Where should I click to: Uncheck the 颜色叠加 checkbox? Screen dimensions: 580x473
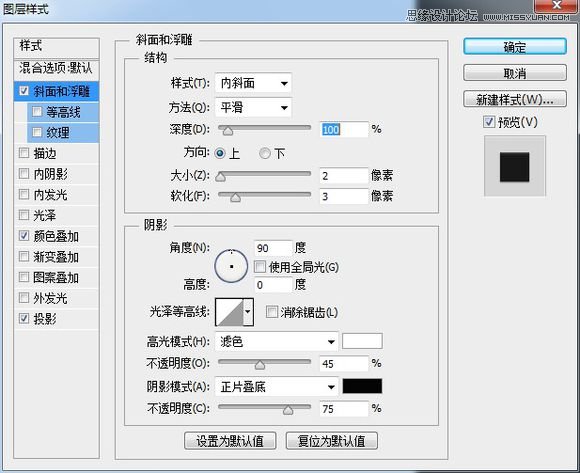[24, 236]
